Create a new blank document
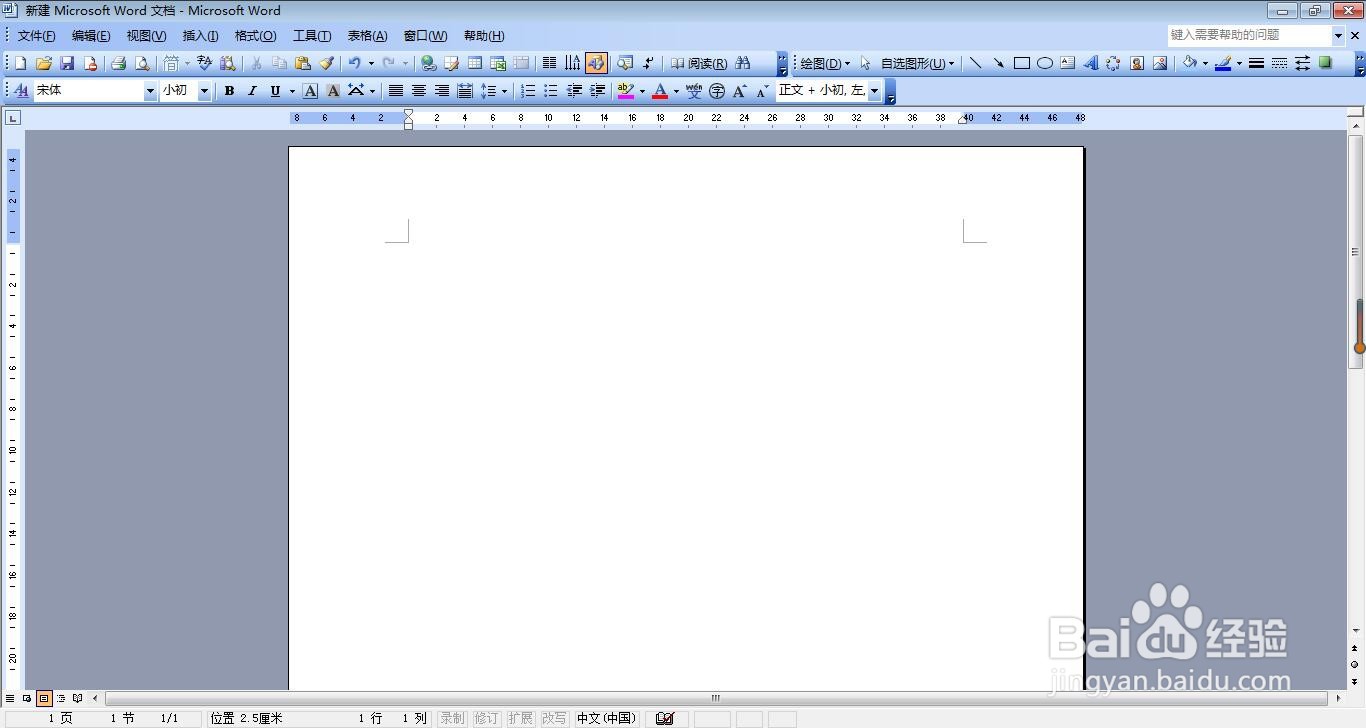Viewport: 1366px width, 728px height. tap(20, 63)
